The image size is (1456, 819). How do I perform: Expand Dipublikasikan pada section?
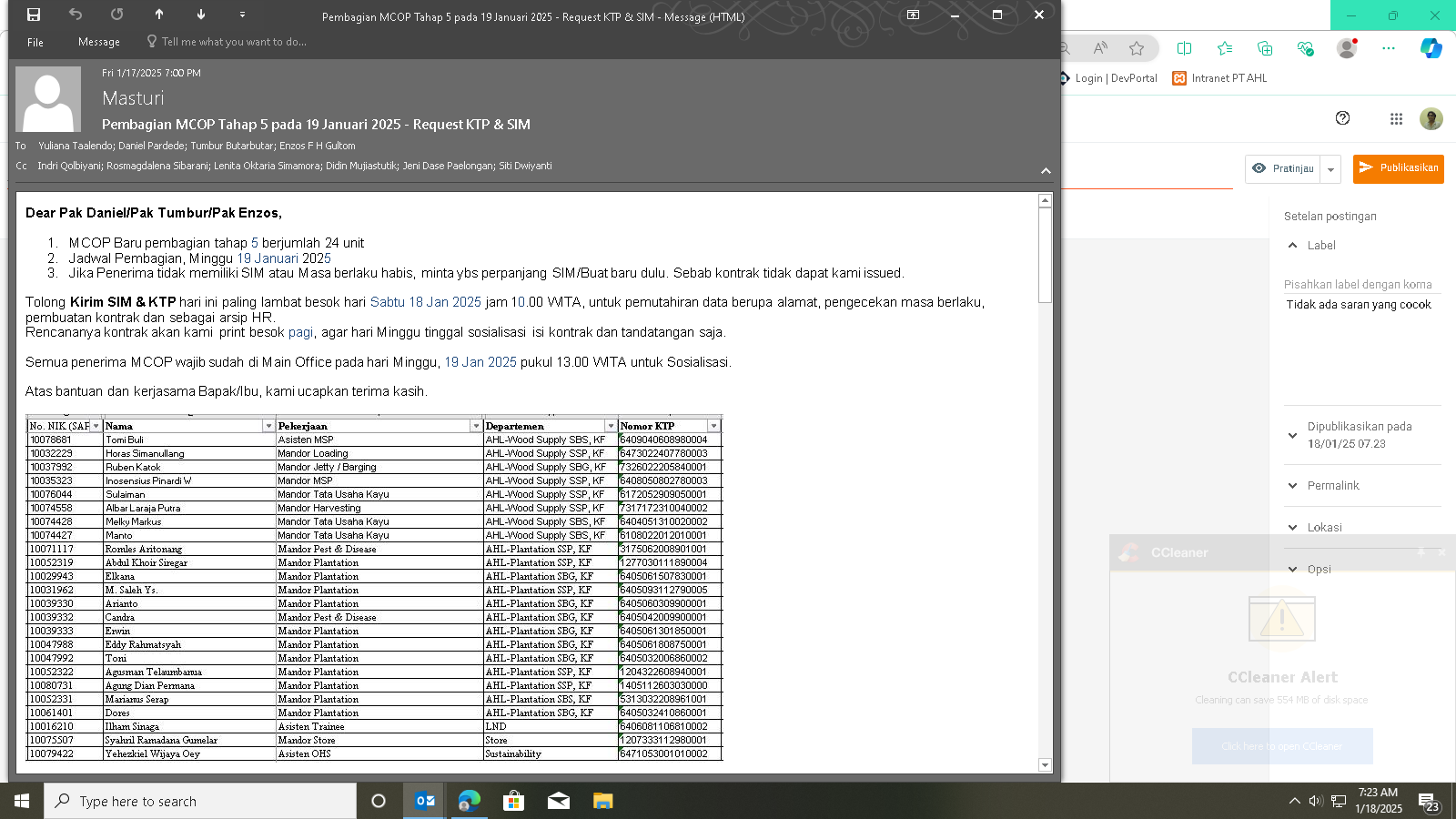pyautogui.click(x=1293, y=435)
